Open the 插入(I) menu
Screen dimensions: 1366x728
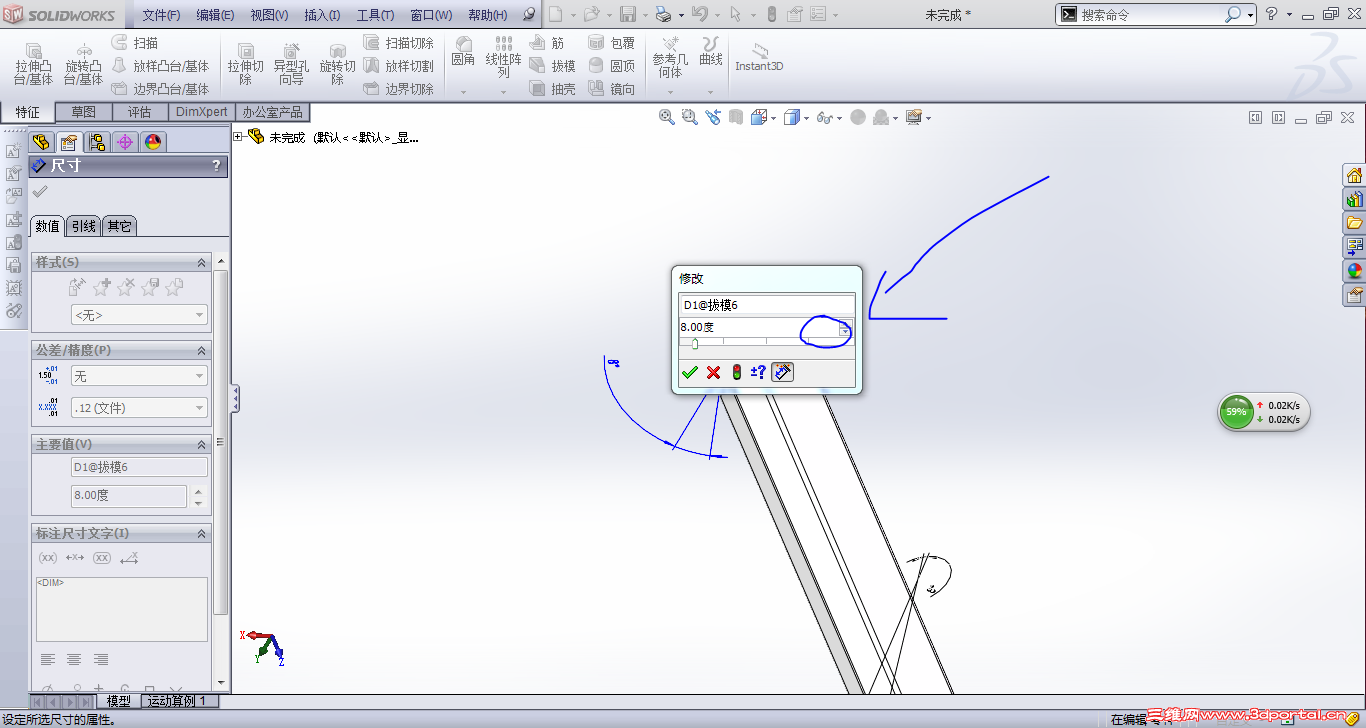click(x=322, y=15)
